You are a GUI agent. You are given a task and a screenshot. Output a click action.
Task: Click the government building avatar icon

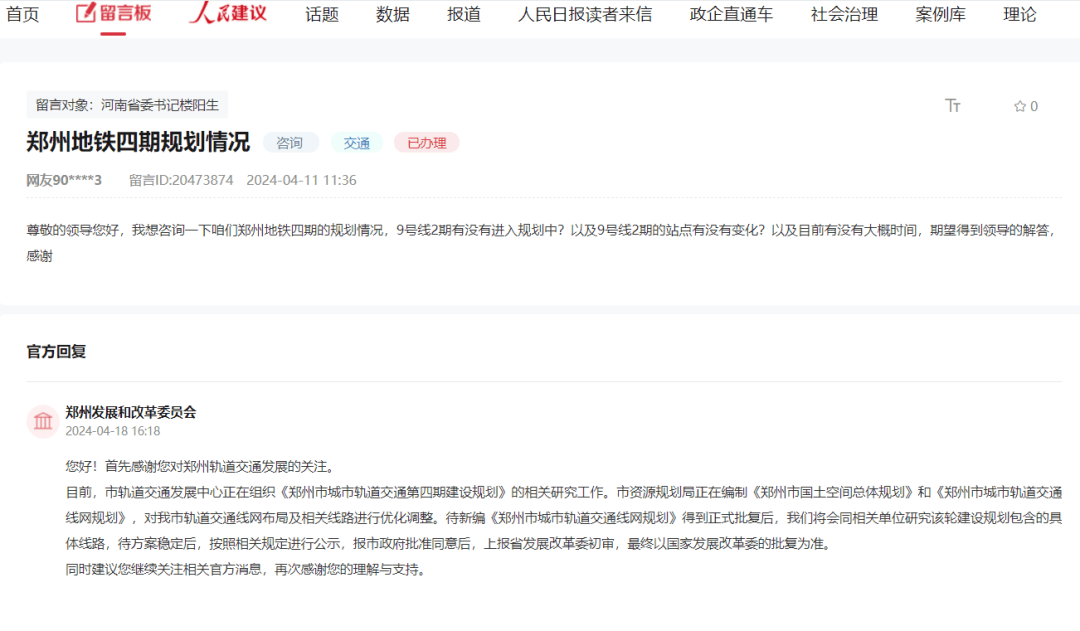point(43,421)
